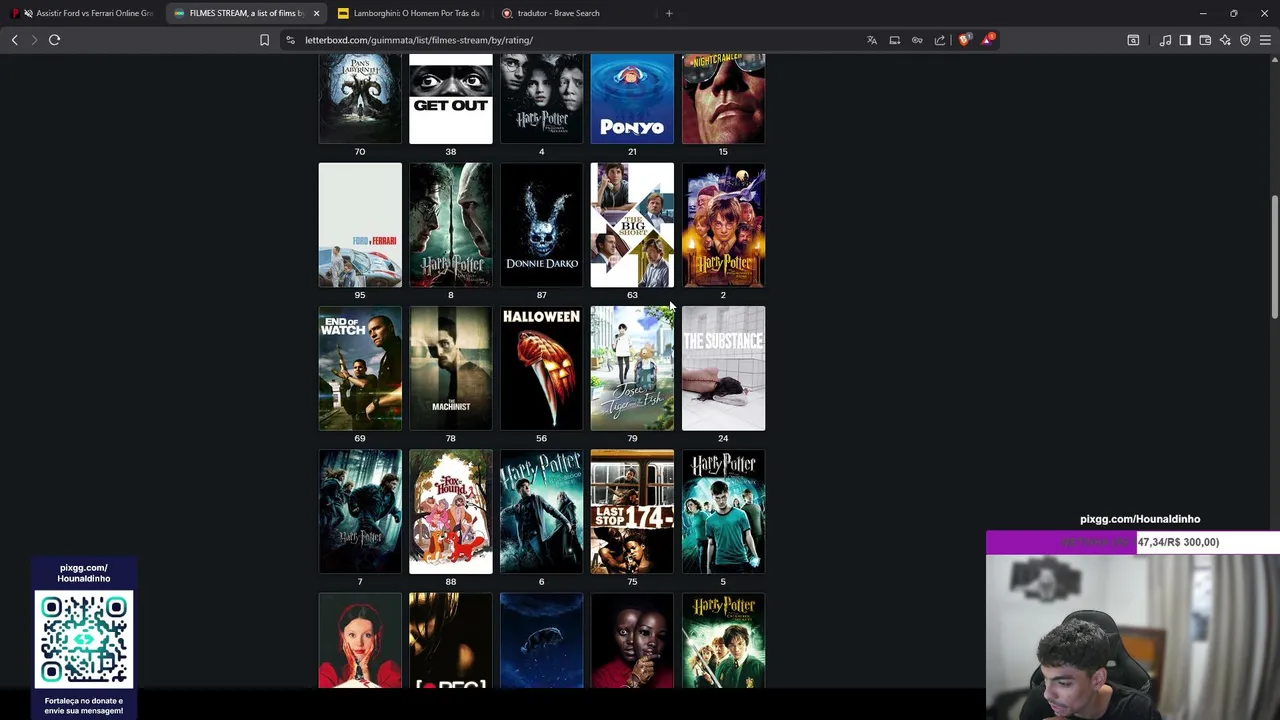The height and width of the screenshot is (720, 1280).
Task: Open the tab search icon
Action: point(1133,40)
